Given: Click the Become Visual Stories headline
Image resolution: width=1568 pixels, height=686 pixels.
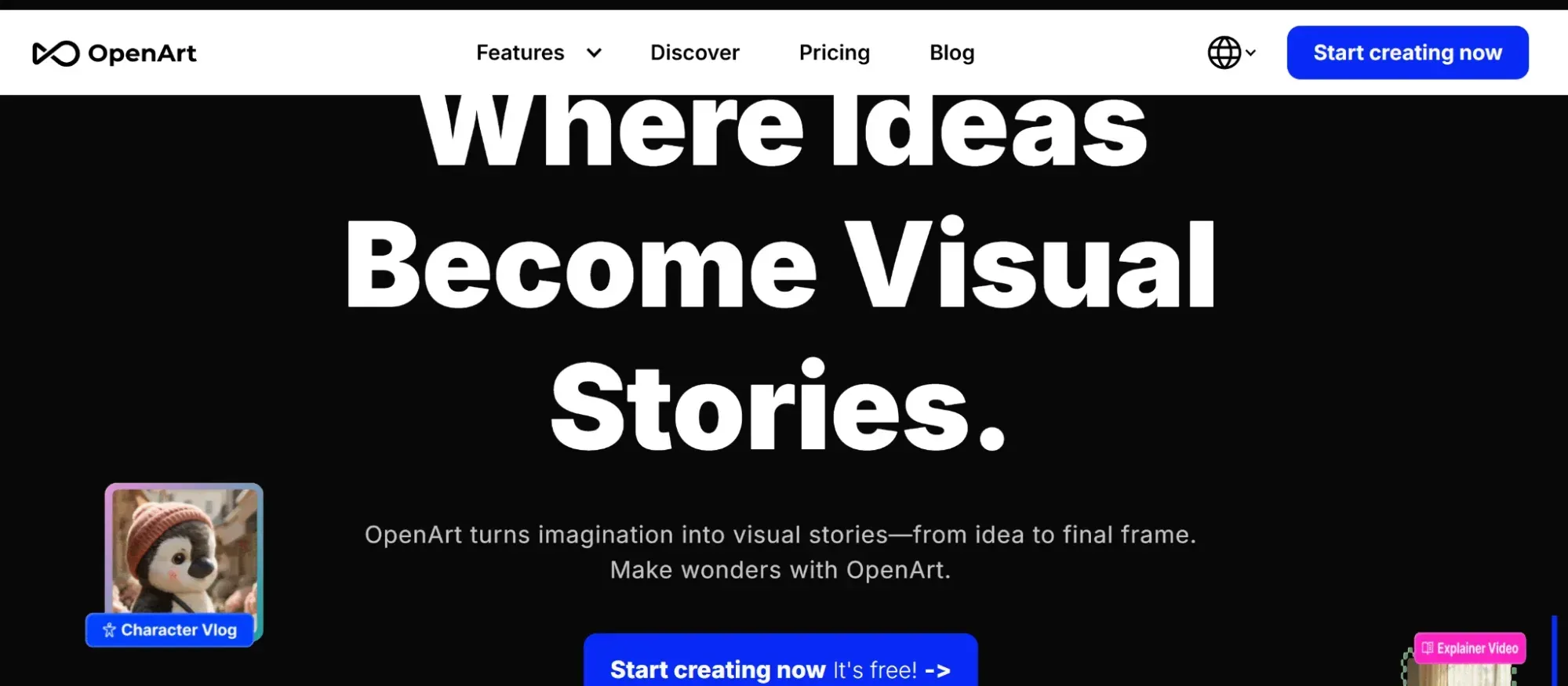Looking at the screenshot, I should tap(780, 336).
